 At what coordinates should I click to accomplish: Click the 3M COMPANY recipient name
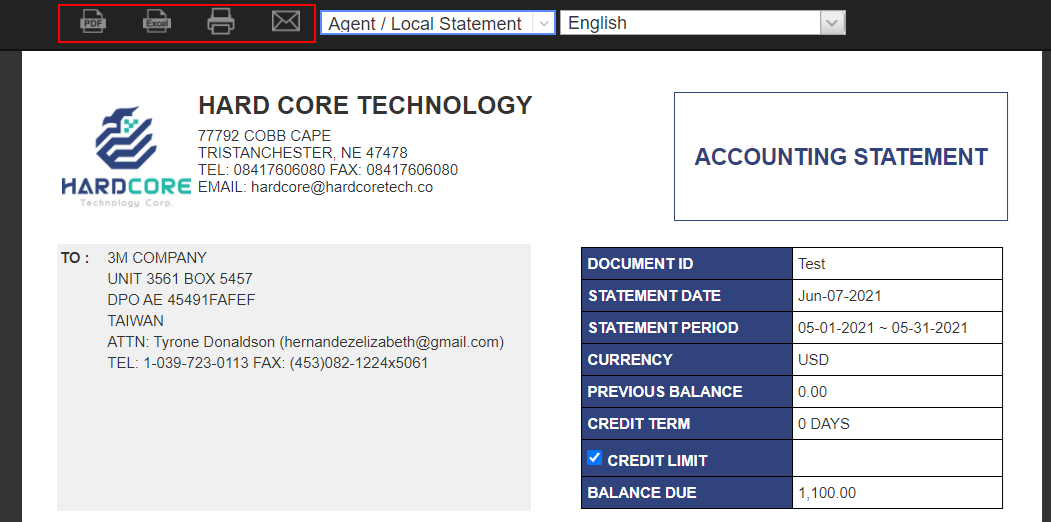(157, 258)
